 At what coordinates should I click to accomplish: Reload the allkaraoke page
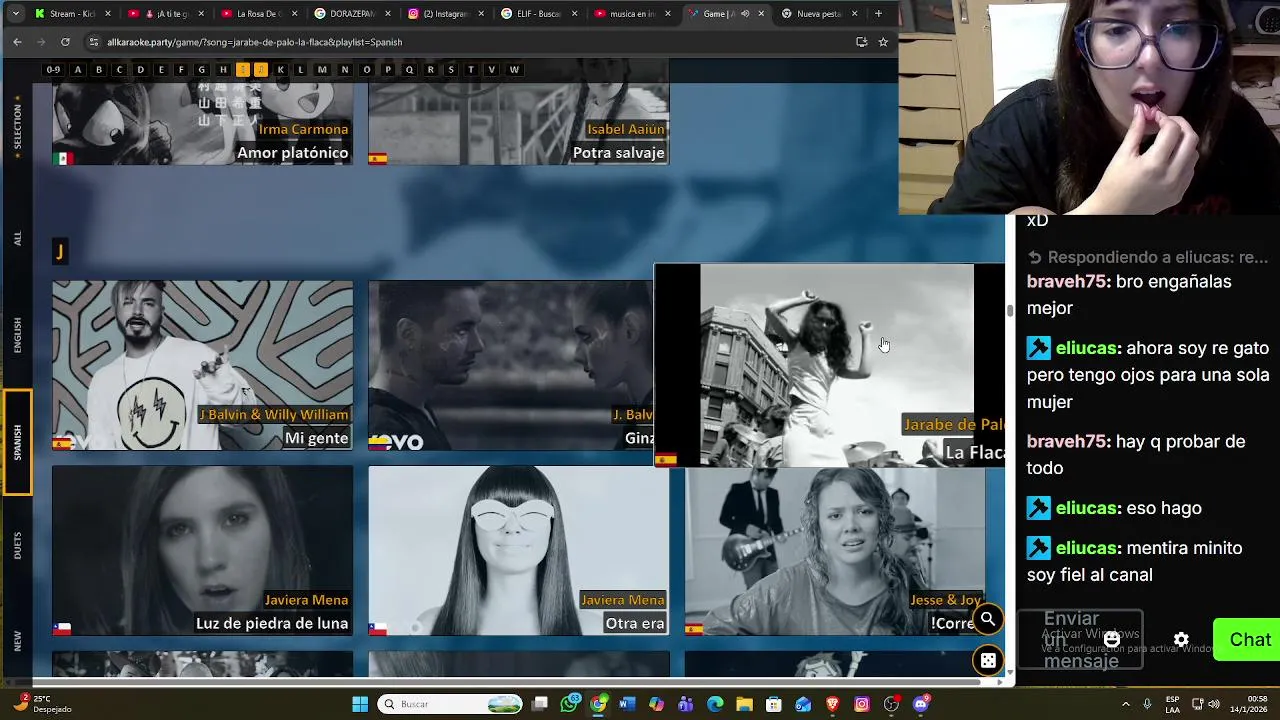tap(65, 42)
